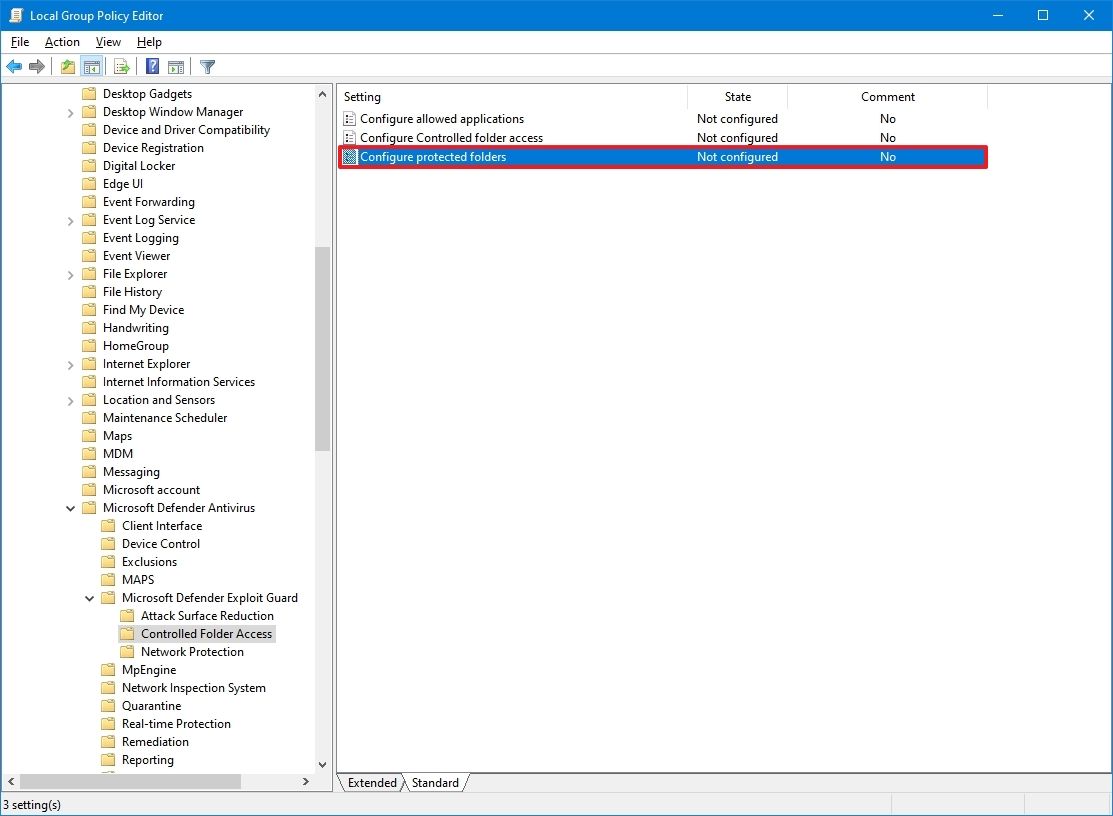The image size is (1113, 816).
Task: Switch to the Standard tab
Action: click(435, 783)
